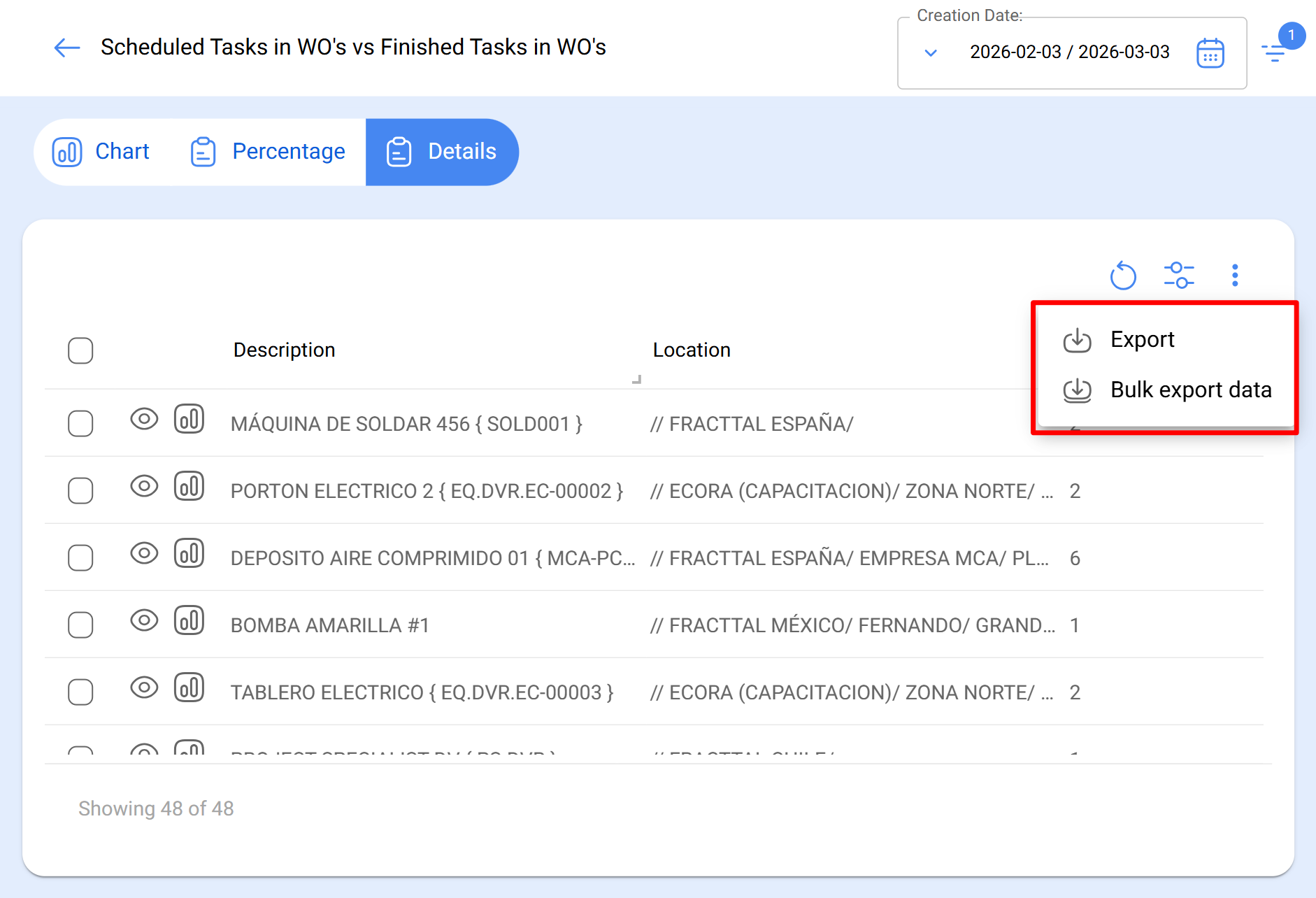Screen dimensions: 1316x898
Task: Open the column settings sliders icon
Action: [x=1179, y=276]
